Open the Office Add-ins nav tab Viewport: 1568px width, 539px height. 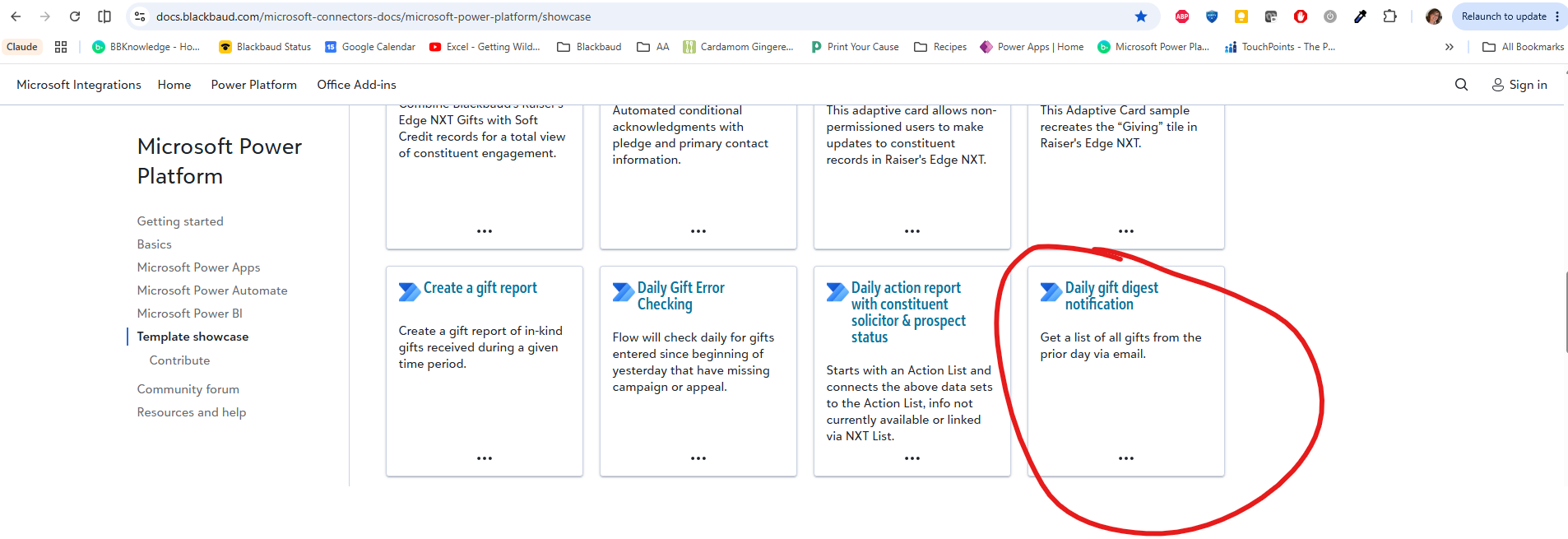(x=357, y=85)
